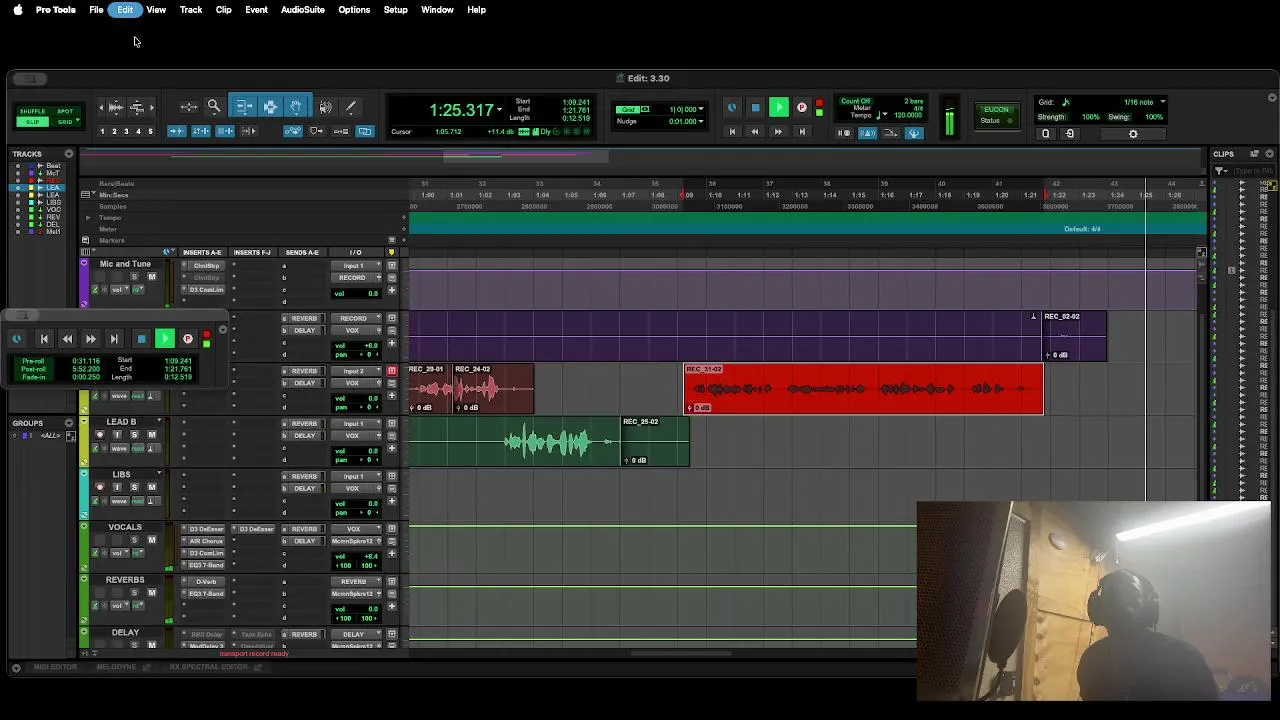Solo the LIBS track

134,487
